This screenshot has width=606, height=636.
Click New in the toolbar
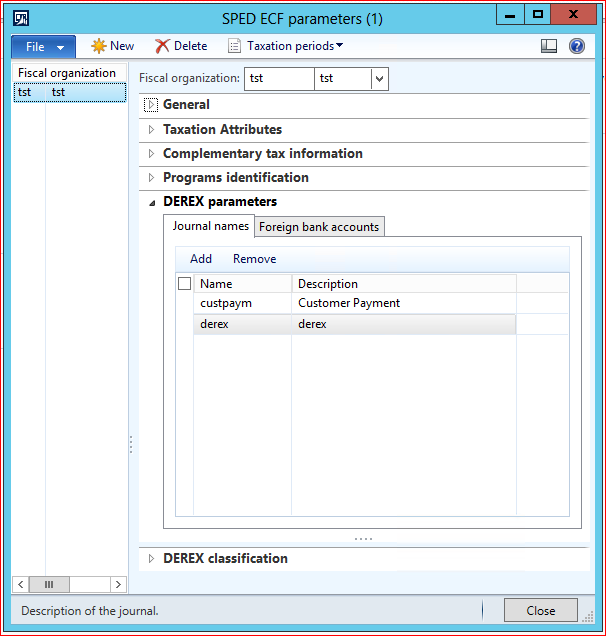pos(122,46)
